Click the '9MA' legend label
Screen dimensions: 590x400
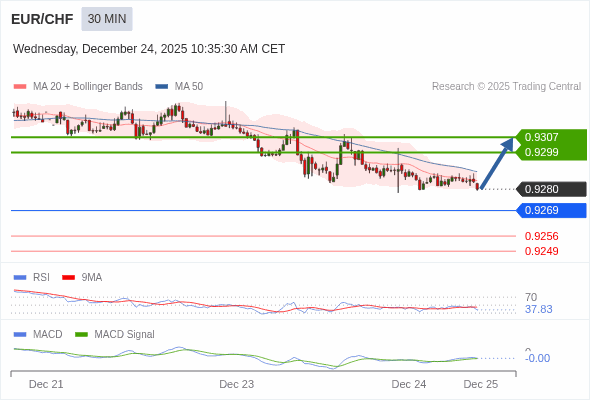pos(92,278)
